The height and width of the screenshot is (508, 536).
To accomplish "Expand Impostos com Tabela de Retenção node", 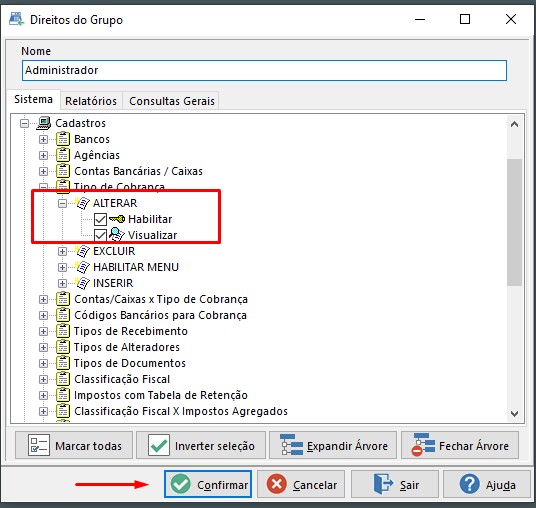I will coord(43,395).
